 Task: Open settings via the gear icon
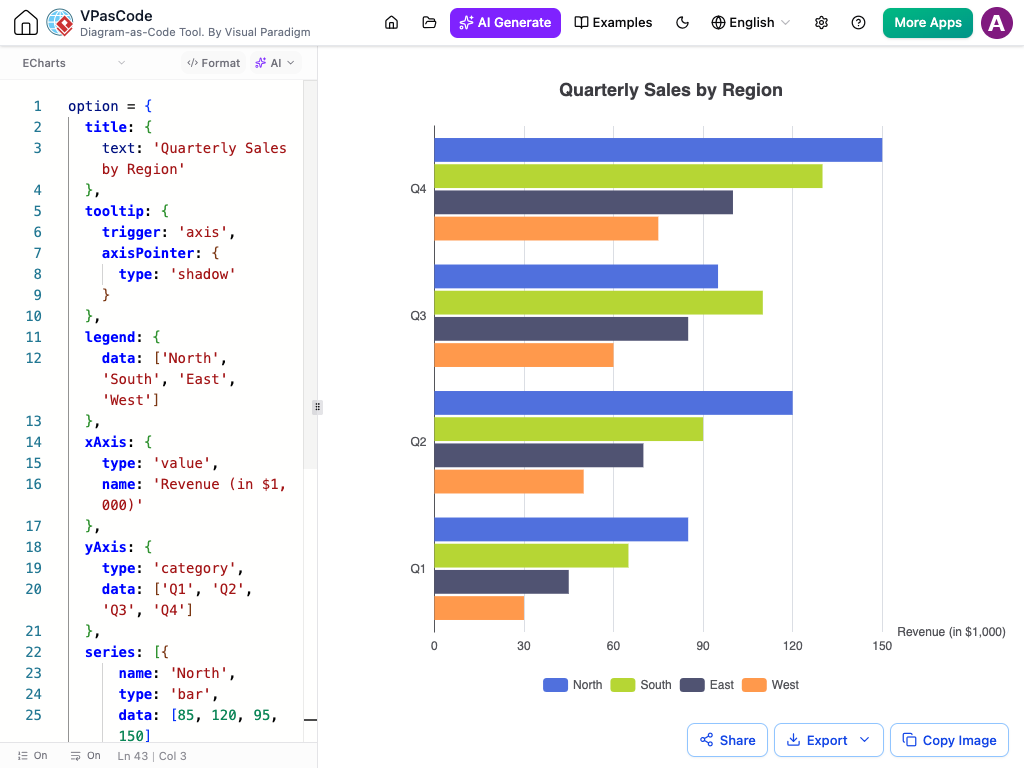click(x=822, y=23)
